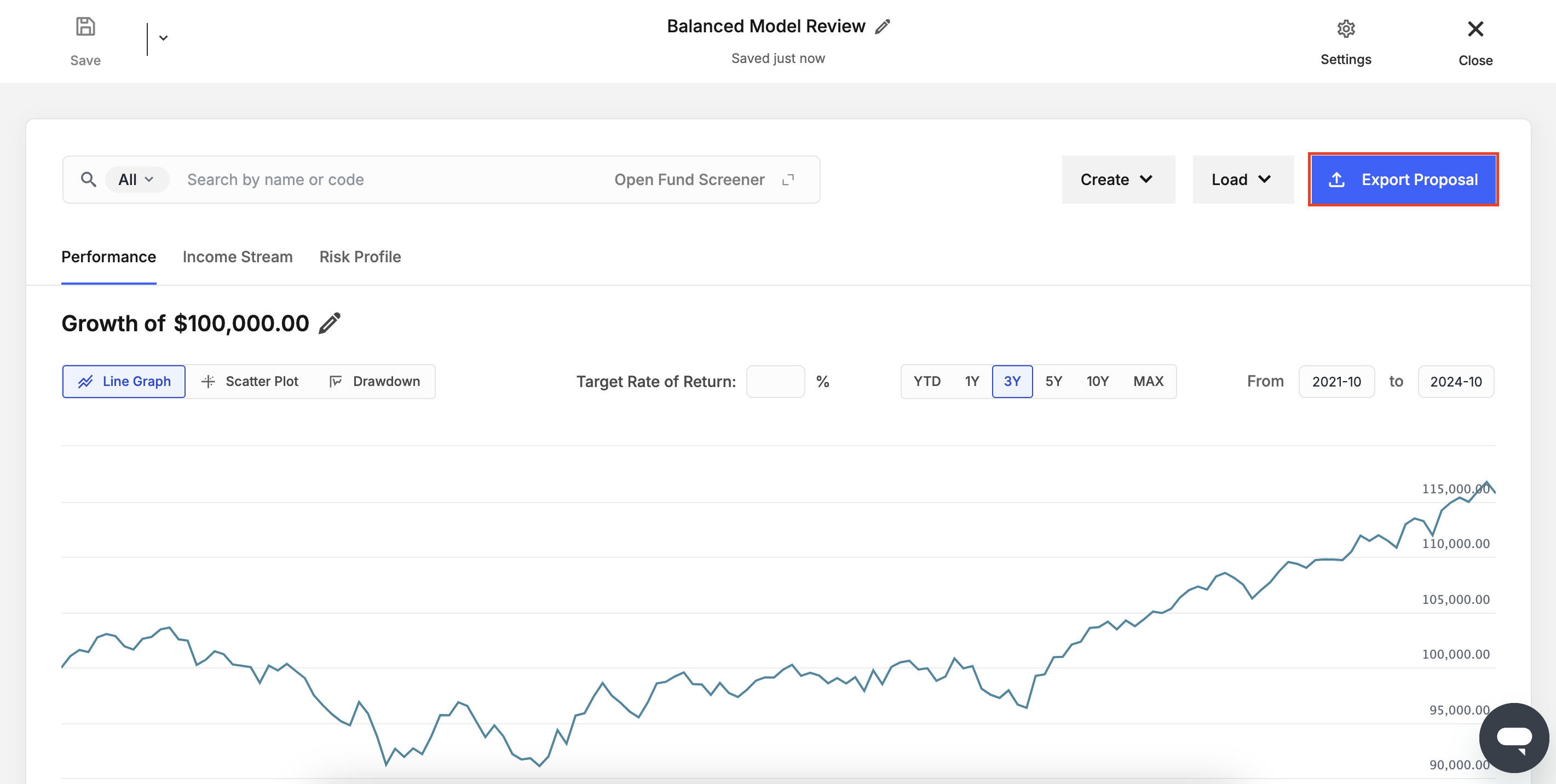Open the Settings gear icon
1556x784 pixels.
click(1345, 29)
